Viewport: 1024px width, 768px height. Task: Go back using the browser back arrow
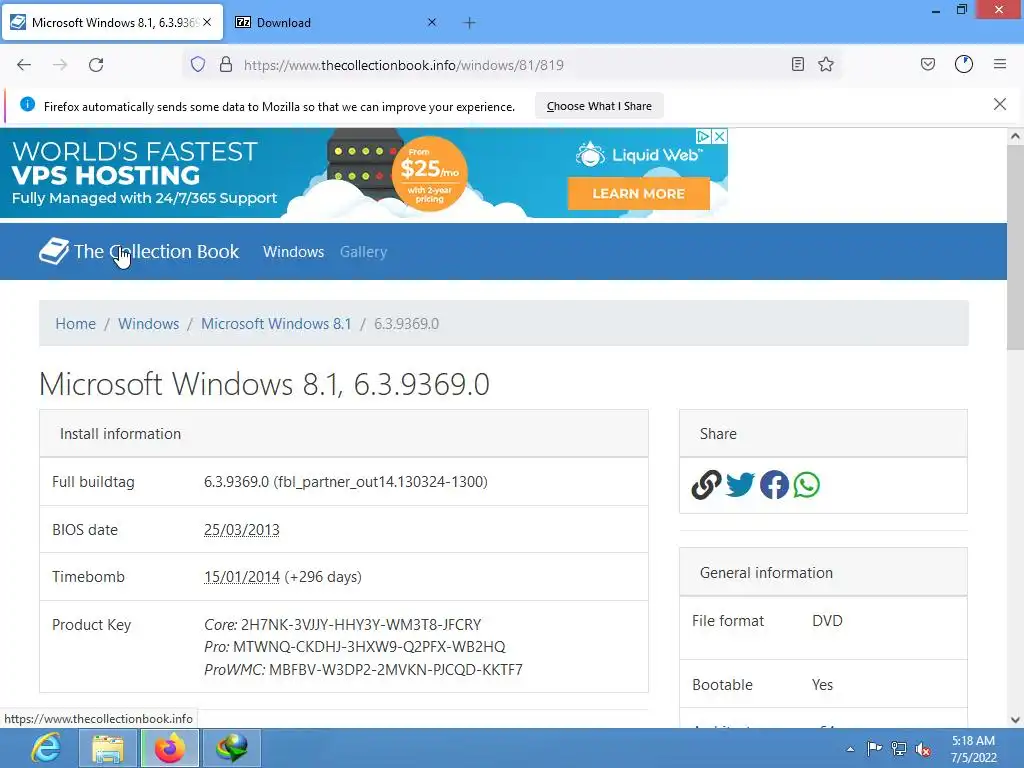pos(24,65)
